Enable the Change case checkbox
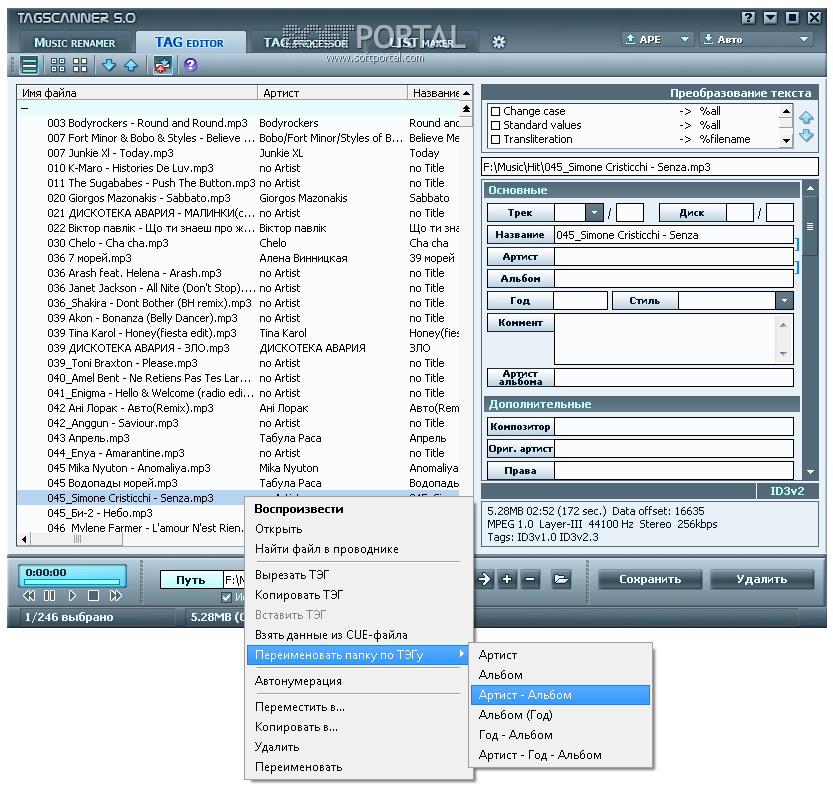833x793 pixels. click(x=496, y=112)
